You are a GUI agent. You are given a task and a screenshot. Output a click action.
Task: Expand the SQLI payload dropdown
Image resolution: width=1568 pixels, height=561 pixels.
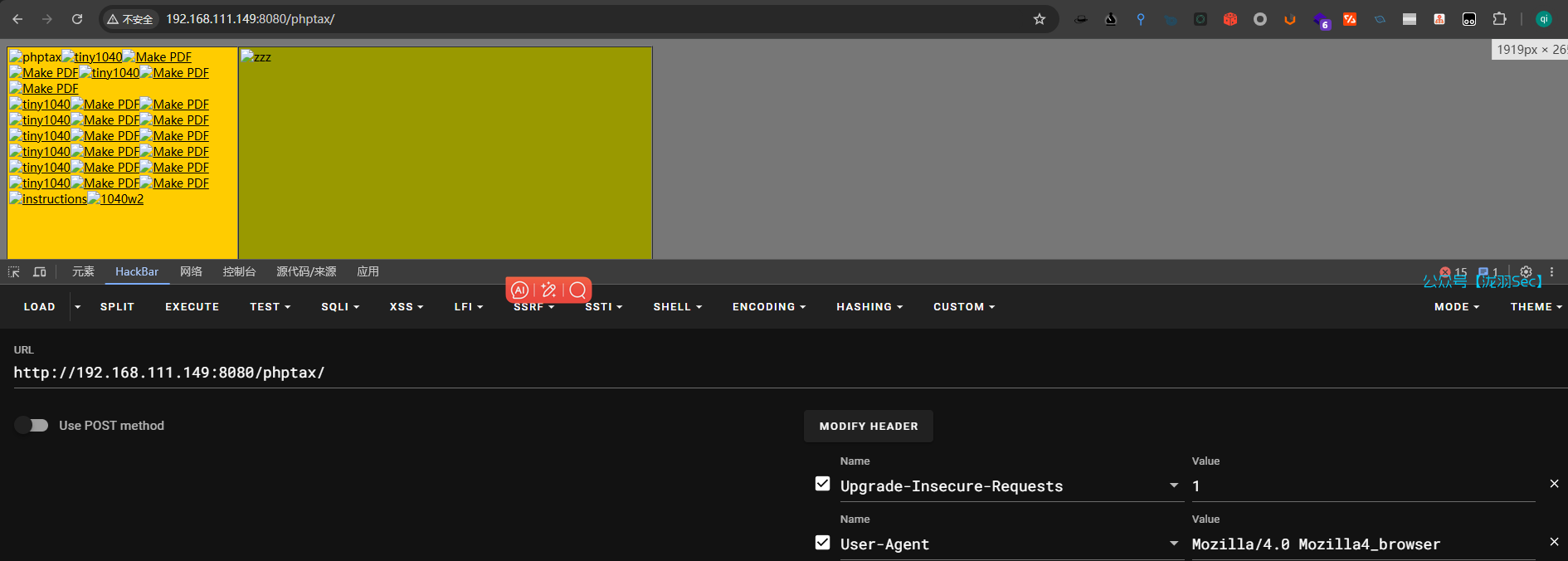click(340, 307)
